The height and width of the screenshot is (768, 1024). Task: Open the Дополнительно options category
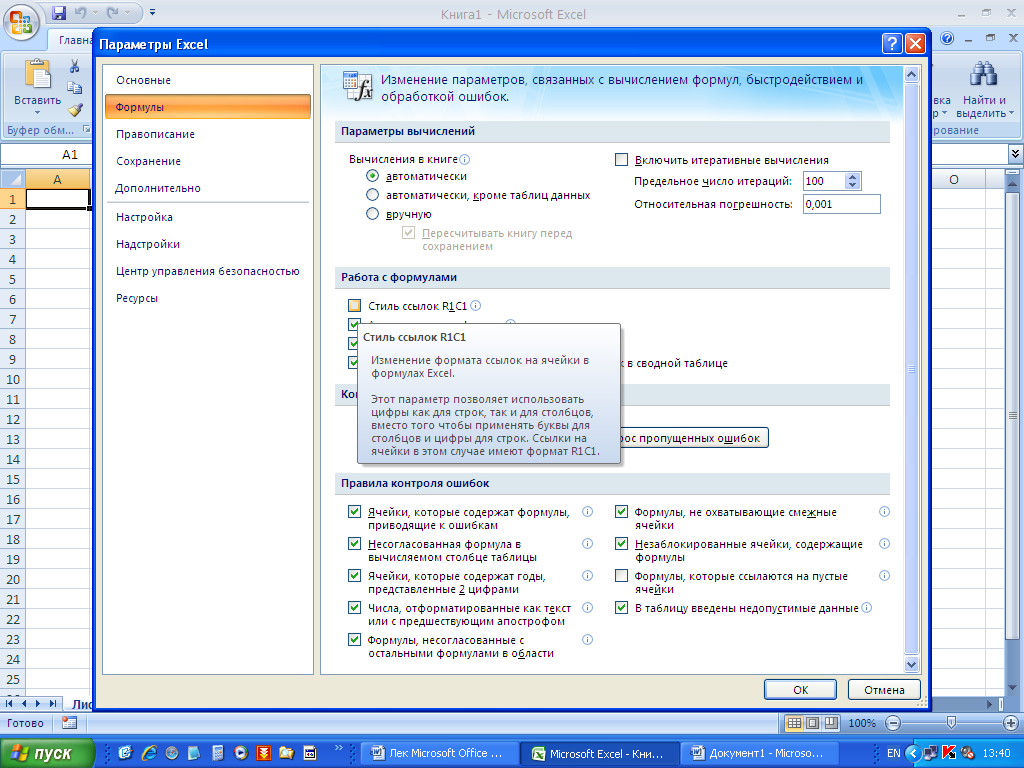point(208,188)
